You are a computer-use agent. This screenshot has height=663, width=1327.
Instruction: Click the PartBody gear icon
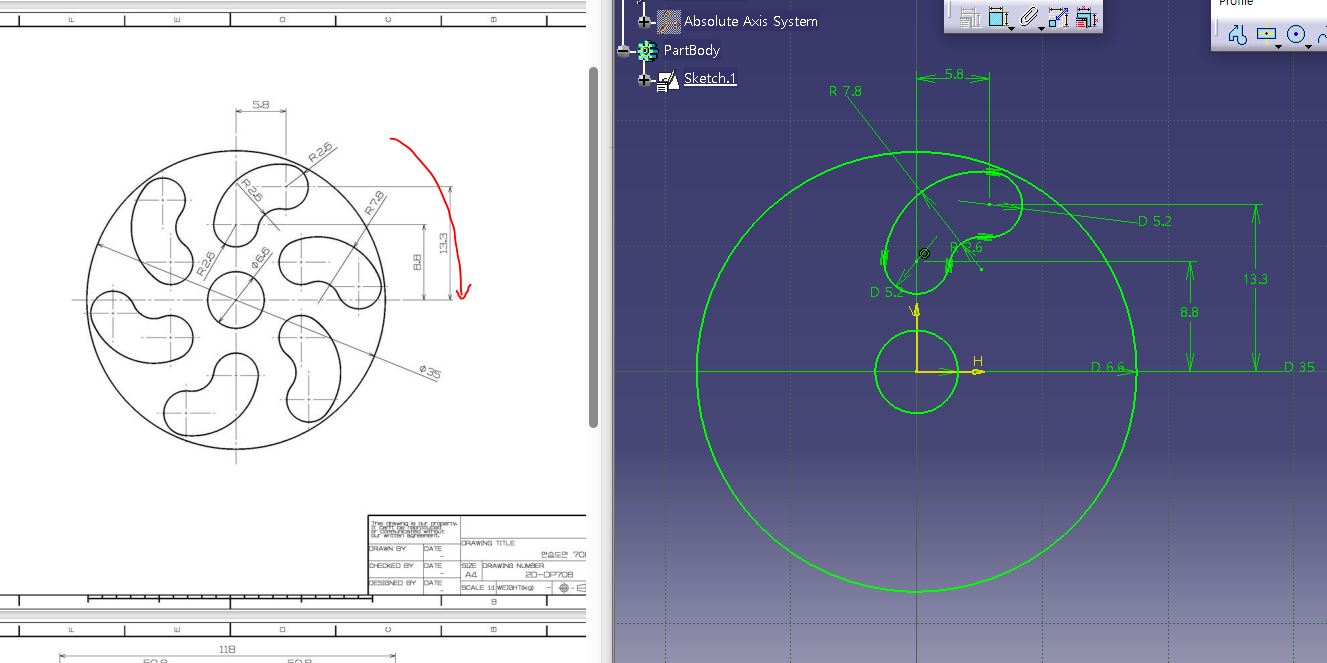[x=648, y=50]
